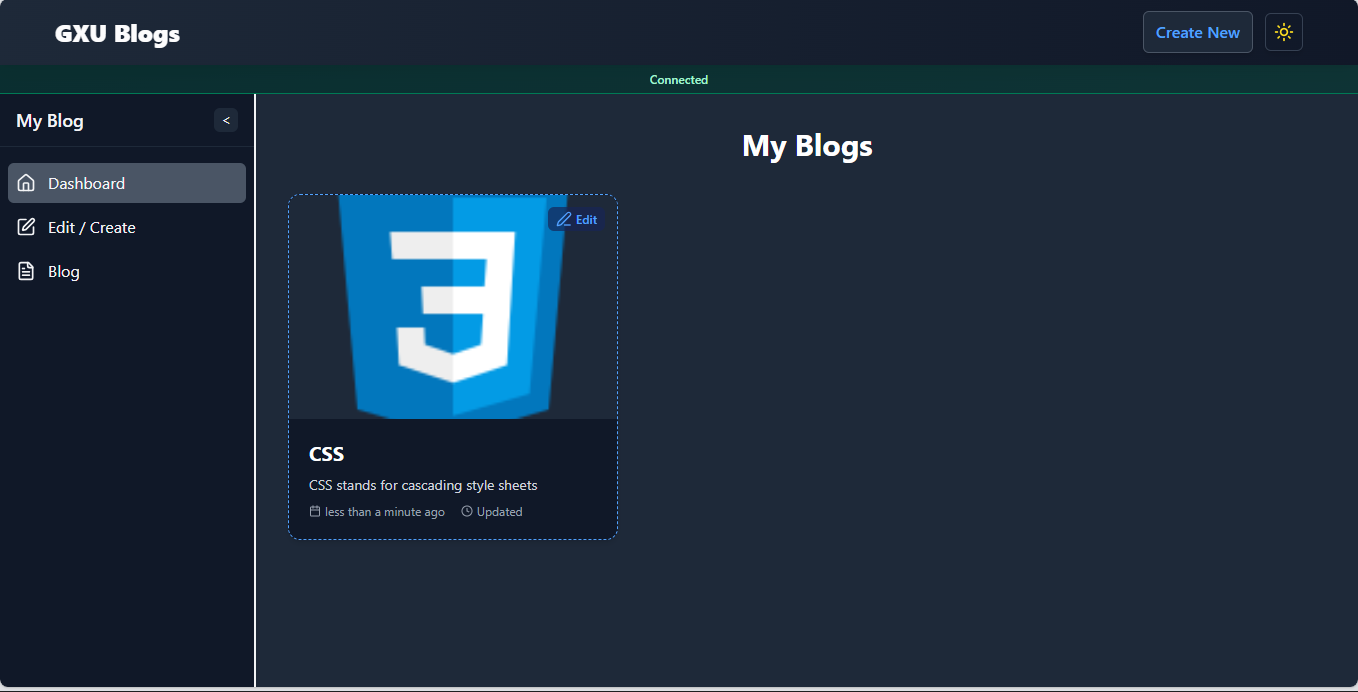Image resolution: width=1358 pixels, height=692 pixels.
Task: Click the Edit button on CSS card
Action: click(x=576, y=219)
